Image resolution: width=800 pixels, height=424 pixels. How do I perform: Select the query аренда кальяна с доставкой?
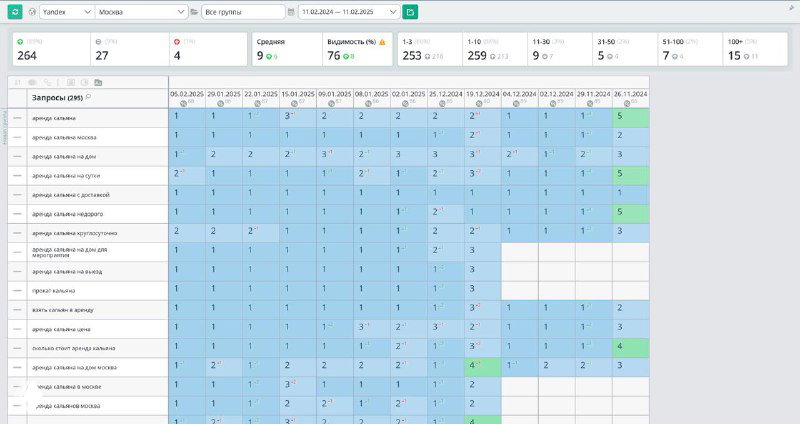pyautogui.click(x=70, y=195)
